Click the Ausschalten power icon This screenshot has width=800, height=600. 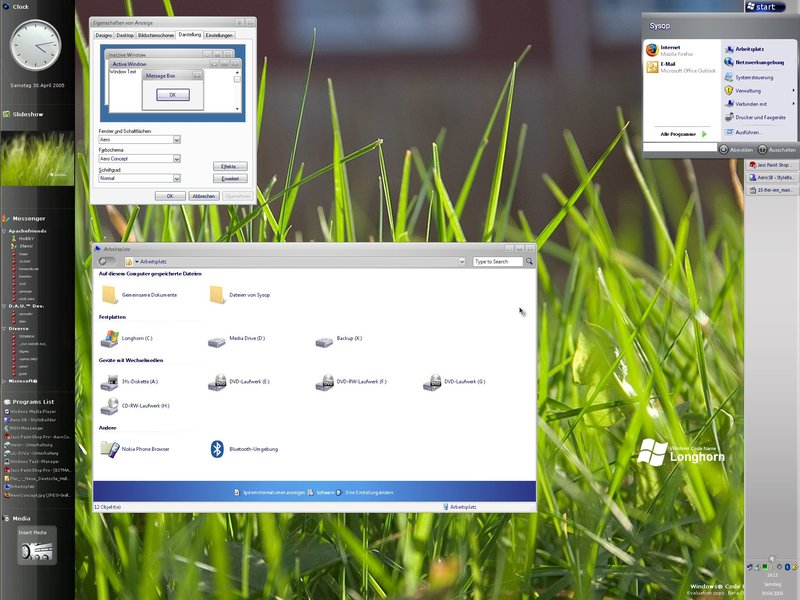point(761,149)
